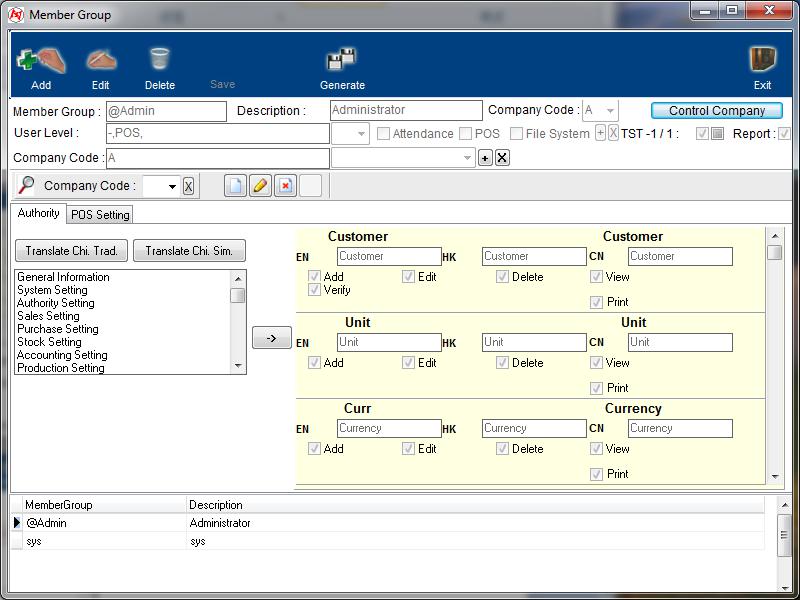Toggle Unit Delete checkbox
800x600 pixels.
(502, 363)
